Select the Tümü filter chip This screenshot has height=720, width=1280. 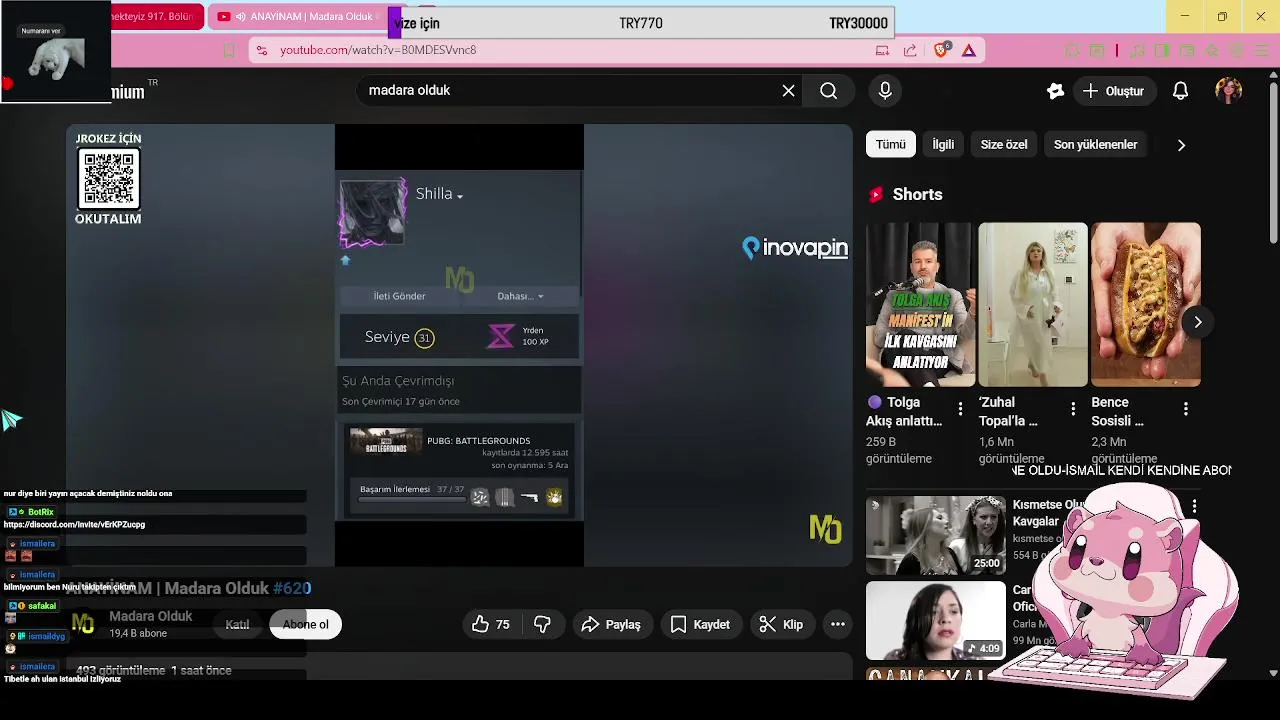(890, 145)
